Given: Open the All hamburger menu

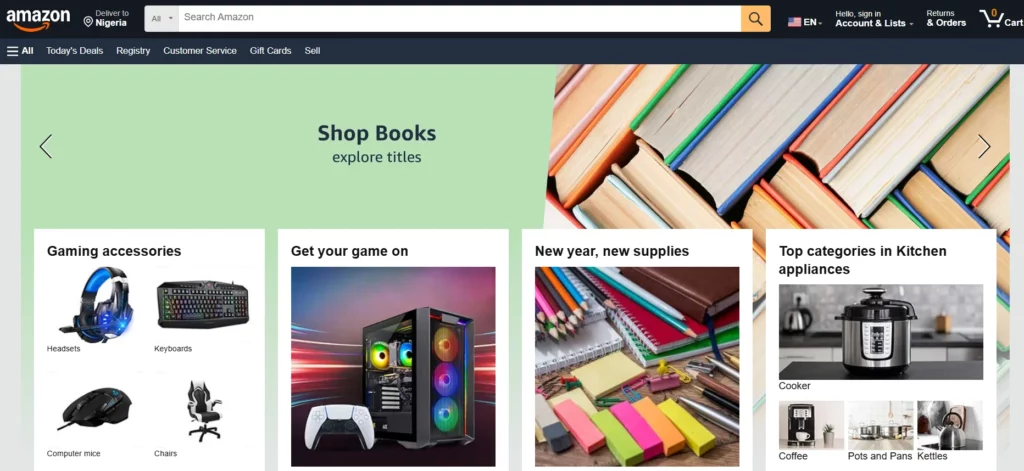Looking at the screenshot, I should (x=20, y=51).
